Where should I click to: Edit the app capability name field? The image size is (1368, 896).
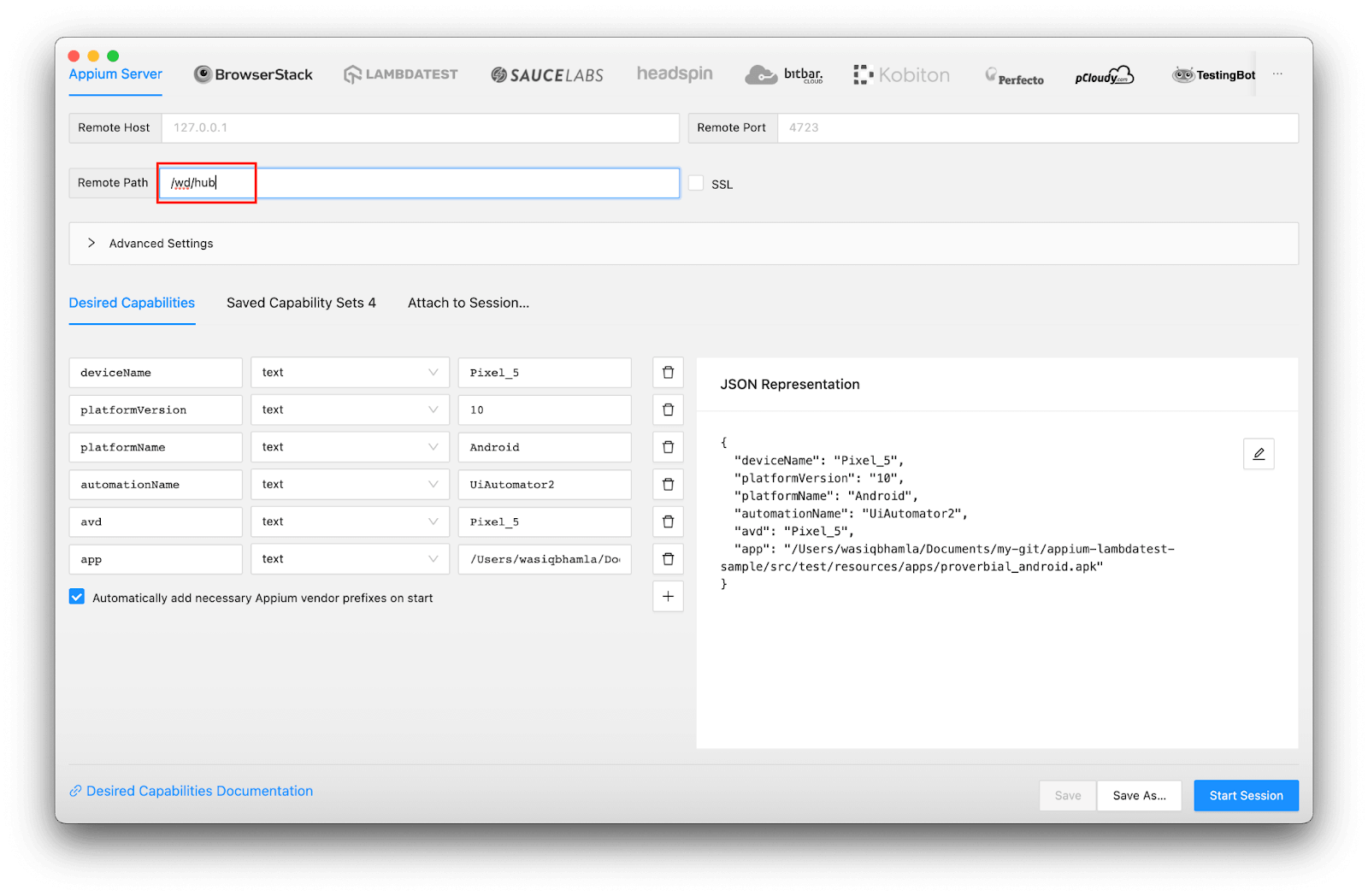point(156,559)
